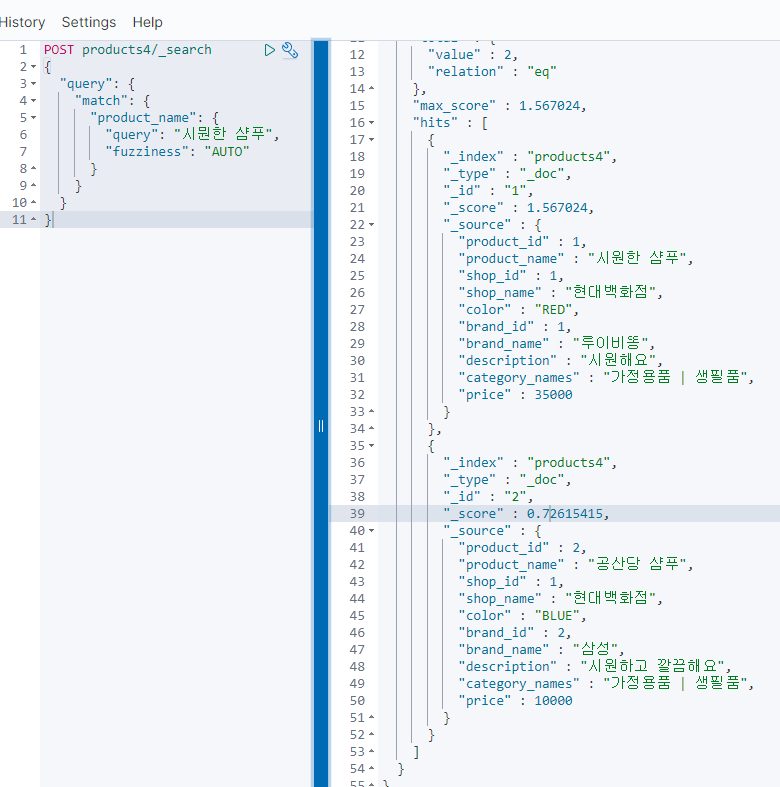780x787 pixels.
Task: Click the green Send request play icon
Action: tap(269, 50)
